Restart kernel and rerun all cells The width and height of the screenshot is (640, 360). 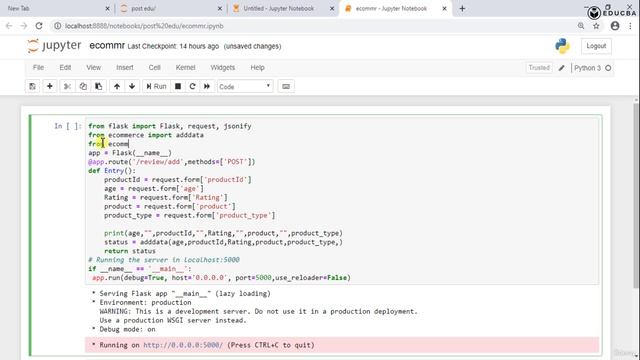pos(207,87)
